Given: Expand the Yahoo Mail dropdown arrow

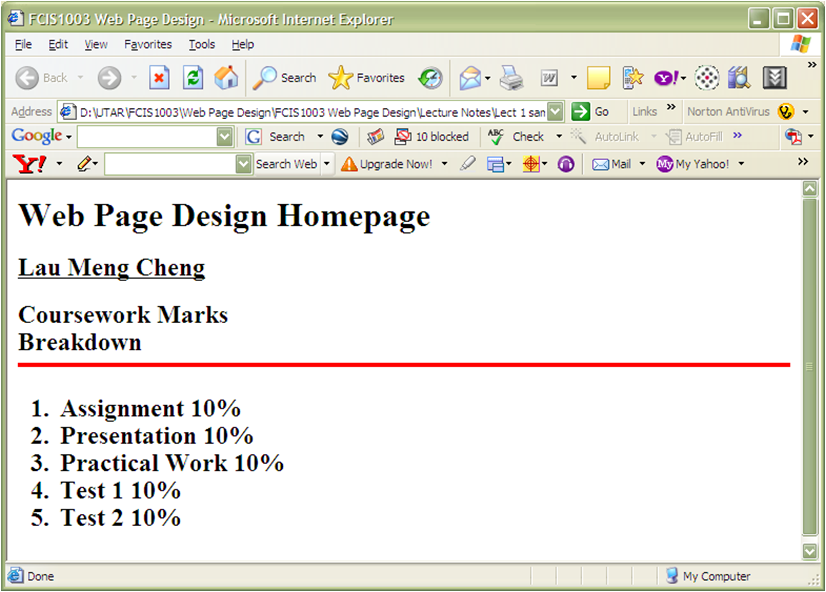Looking at the screenshot, I should [x=642, y=164].
